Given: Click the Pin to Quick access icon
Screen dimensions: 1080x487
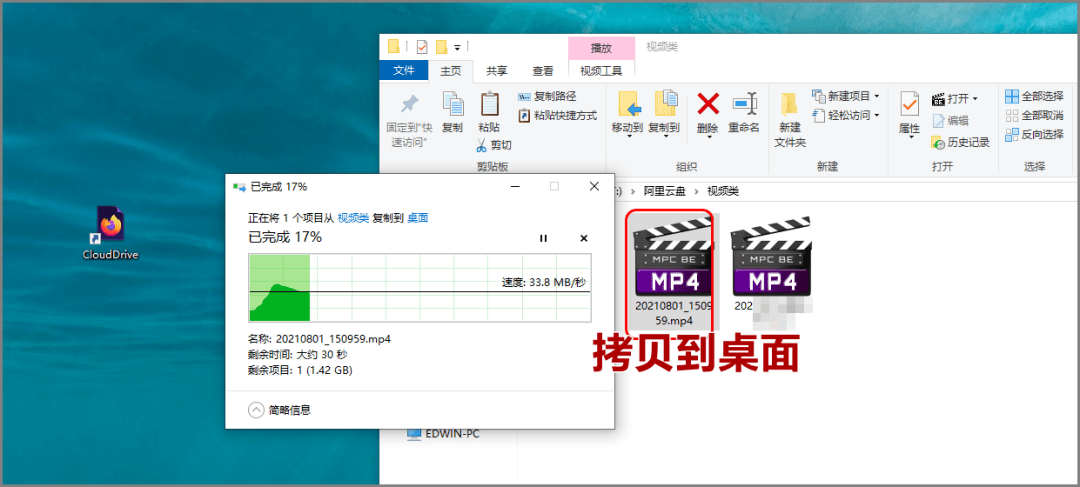Looking at the screenshot, I should click(410, 105).
